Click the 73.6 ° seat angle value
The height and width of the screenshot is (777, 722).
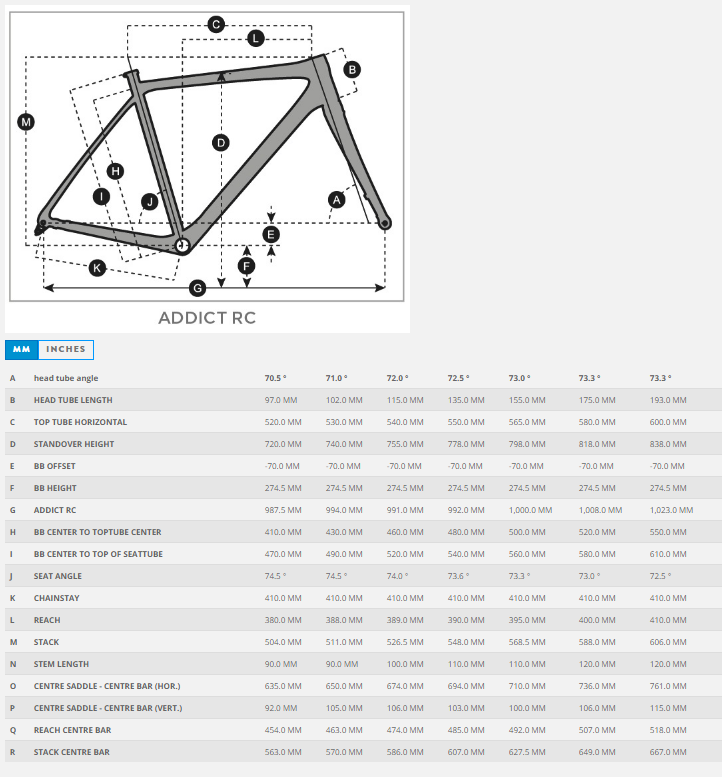(458, 576)
